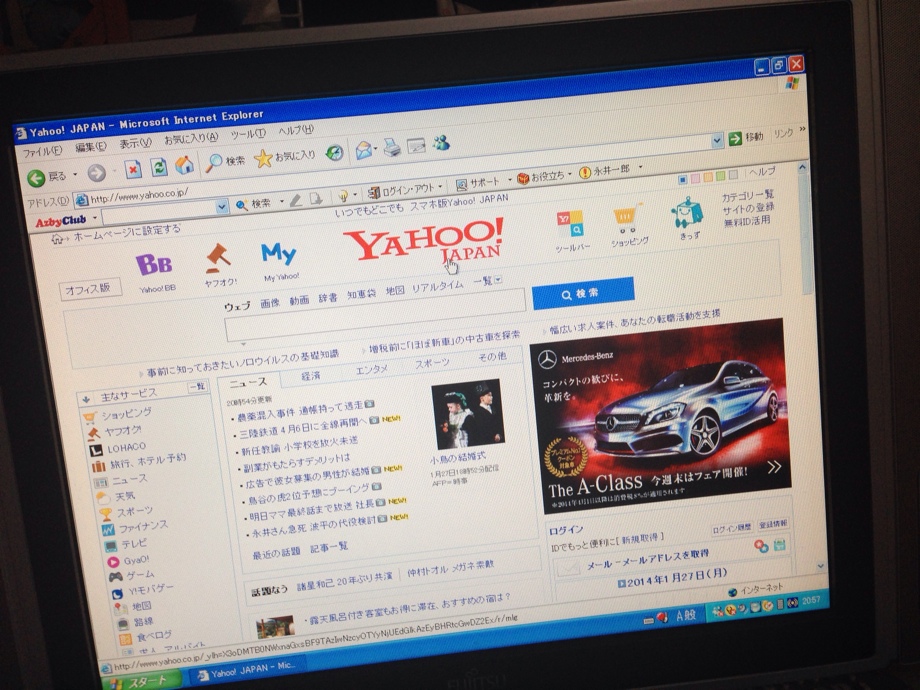Image resolution: width=920 pixels, height=690 pixels.
Task: Click the page scrollbar's up arrow
Action: pyautogui.click(x=802, y=168)
